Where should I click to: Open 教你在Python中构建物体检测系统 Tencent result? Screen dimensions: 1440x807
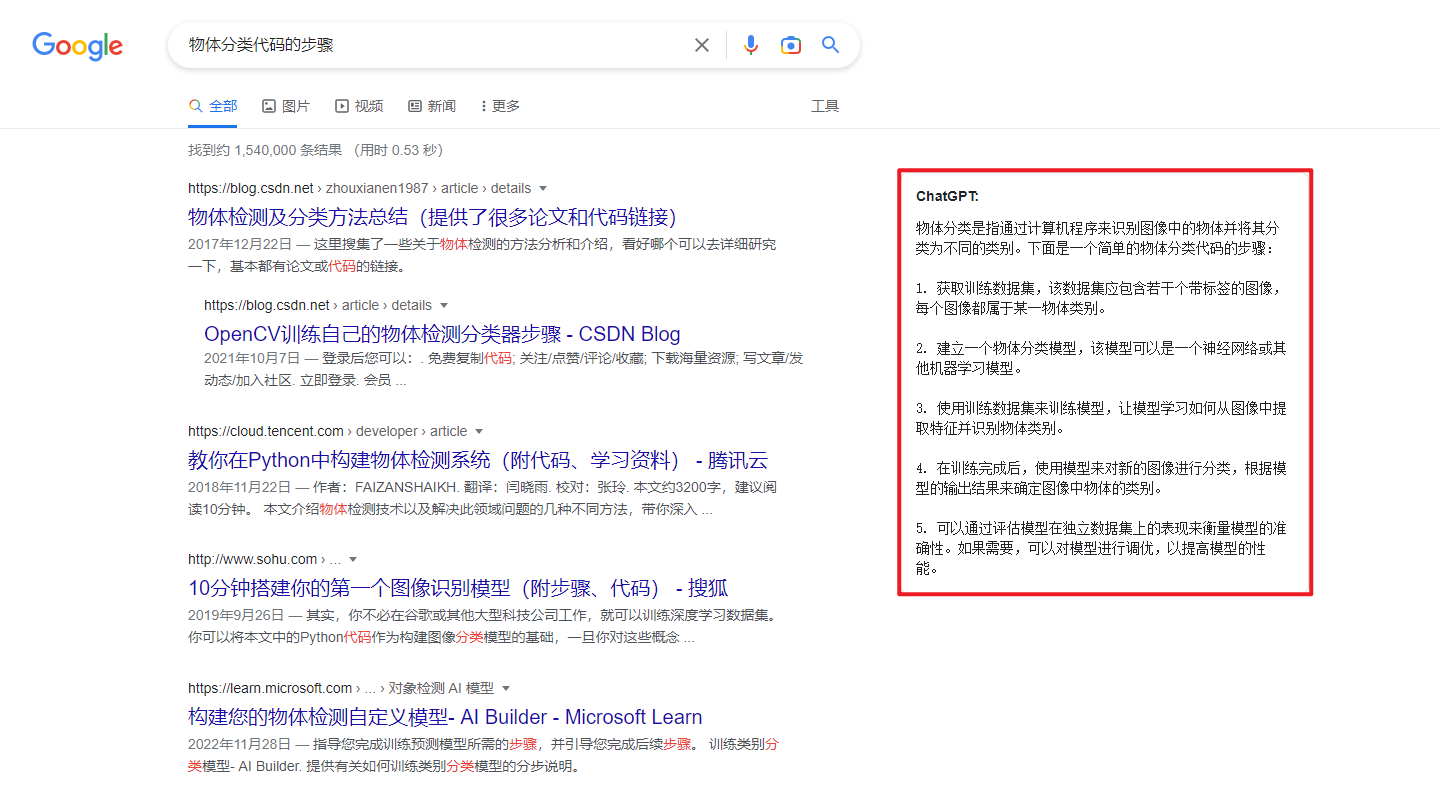(x=478, y=460)
